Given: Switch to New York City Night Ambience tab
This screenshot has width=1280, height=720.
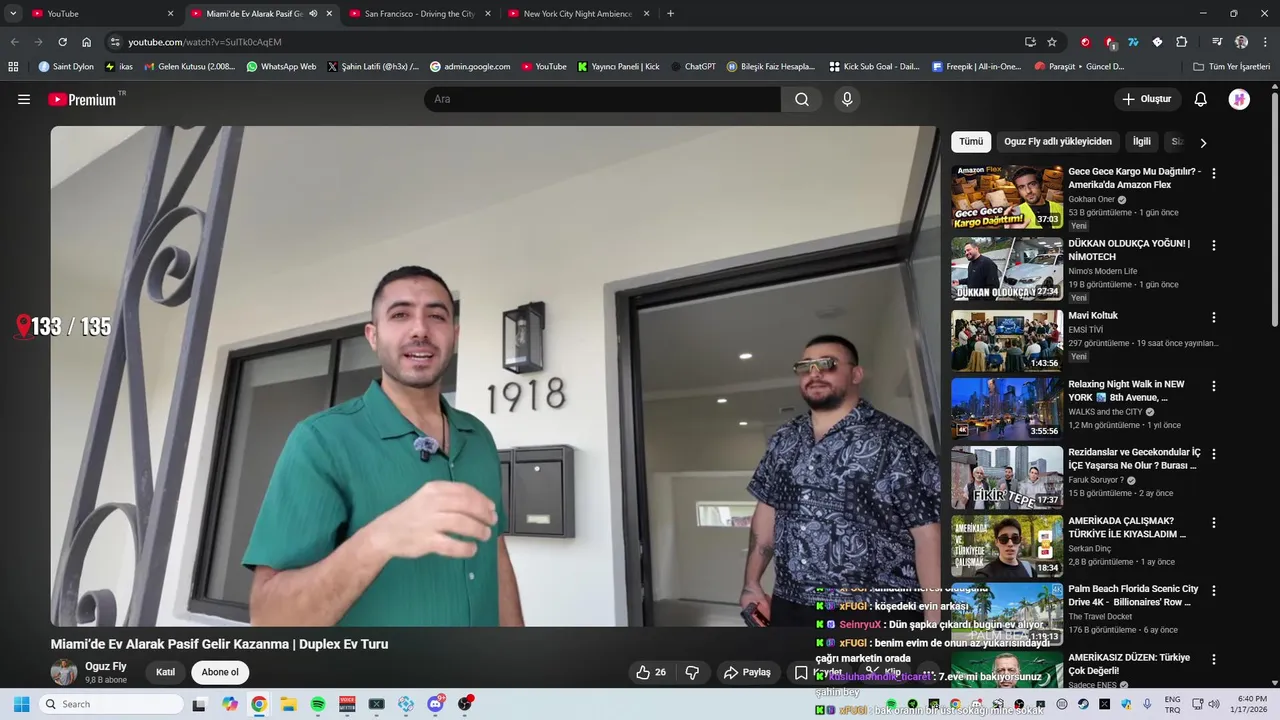Looking at the screenshot, I should point(578,14).
